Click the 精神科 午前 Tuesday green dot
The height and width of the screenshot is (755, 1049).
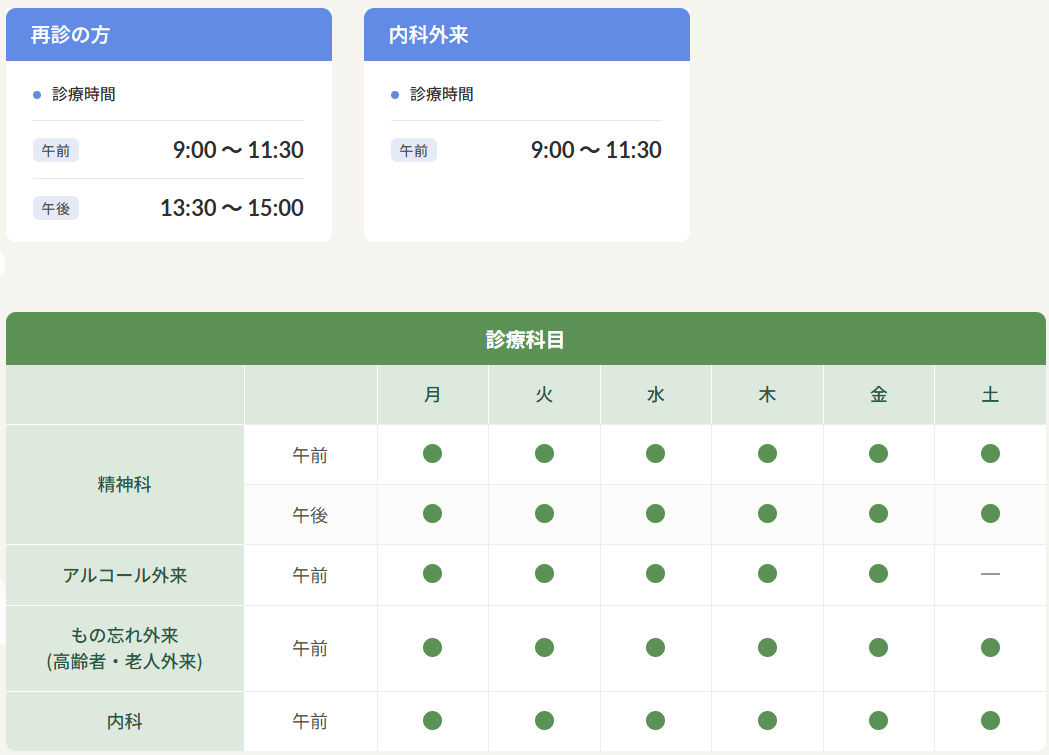tap(545, 453)
